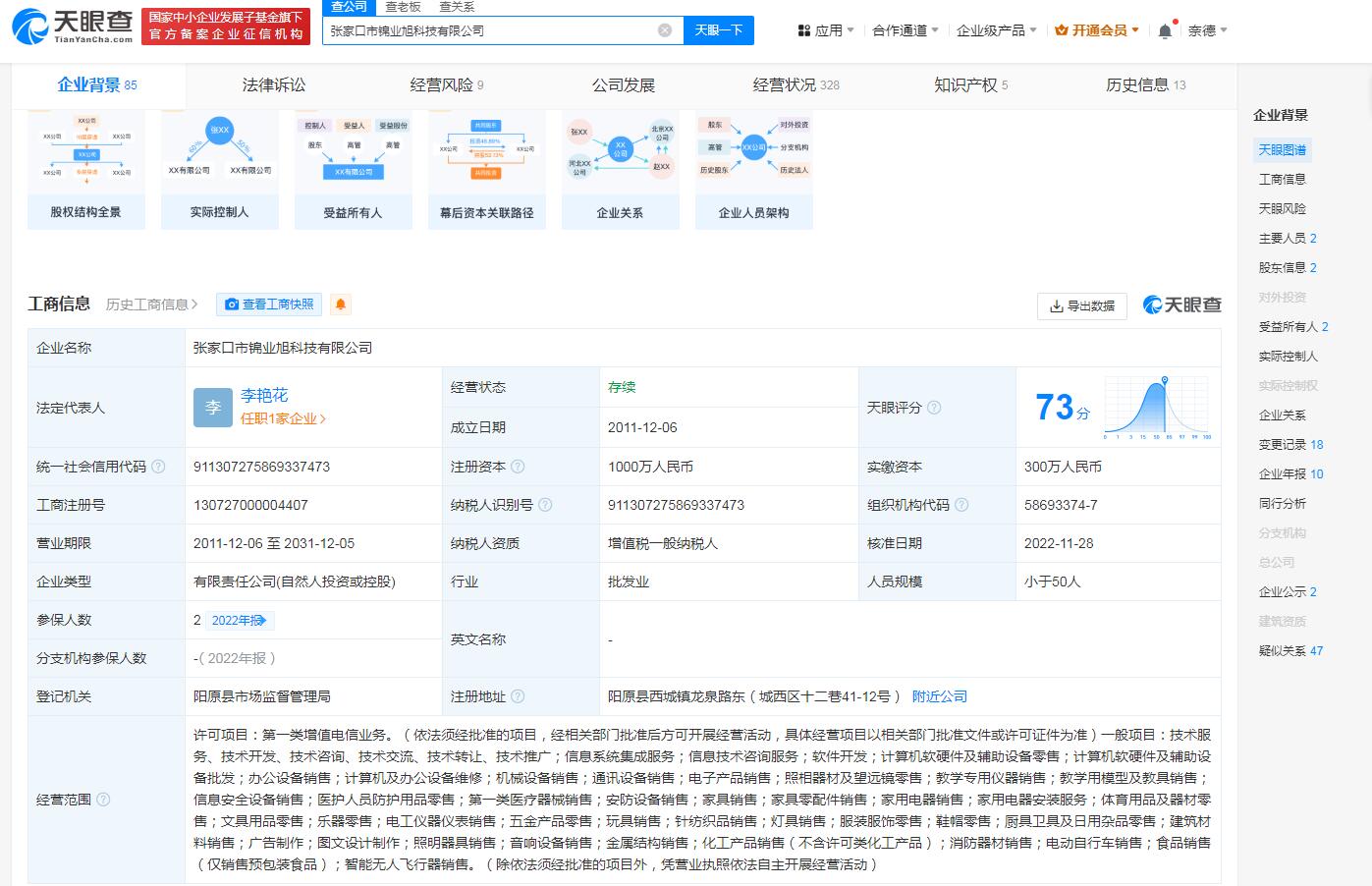Image resolution: width=1372 pixels, height=886 pixels.
Task: Open help for 纳税人识别号
Action: (545, 505)
